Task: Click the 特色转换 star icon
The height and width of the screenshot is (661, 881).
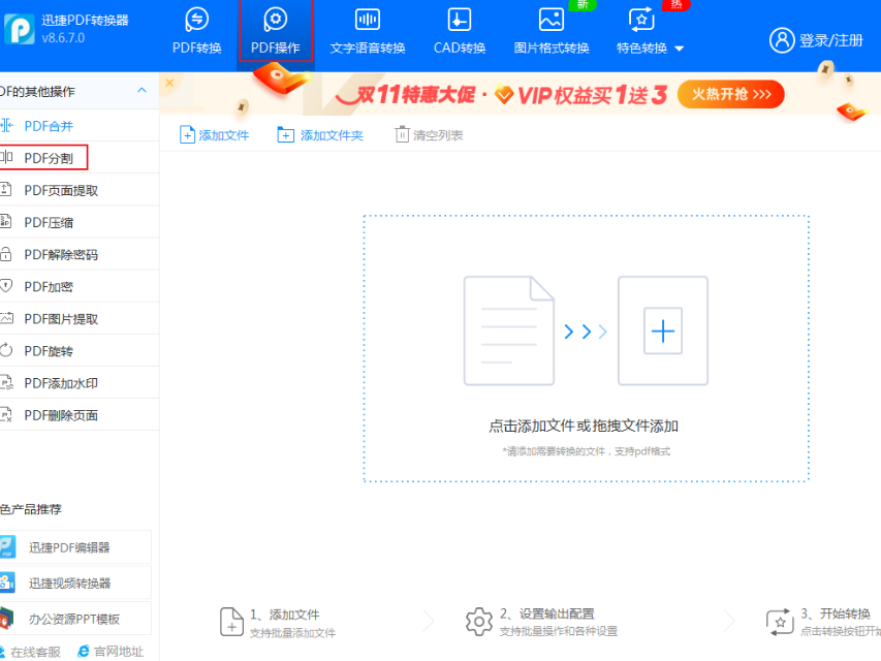Action: (x=641, y=20)
